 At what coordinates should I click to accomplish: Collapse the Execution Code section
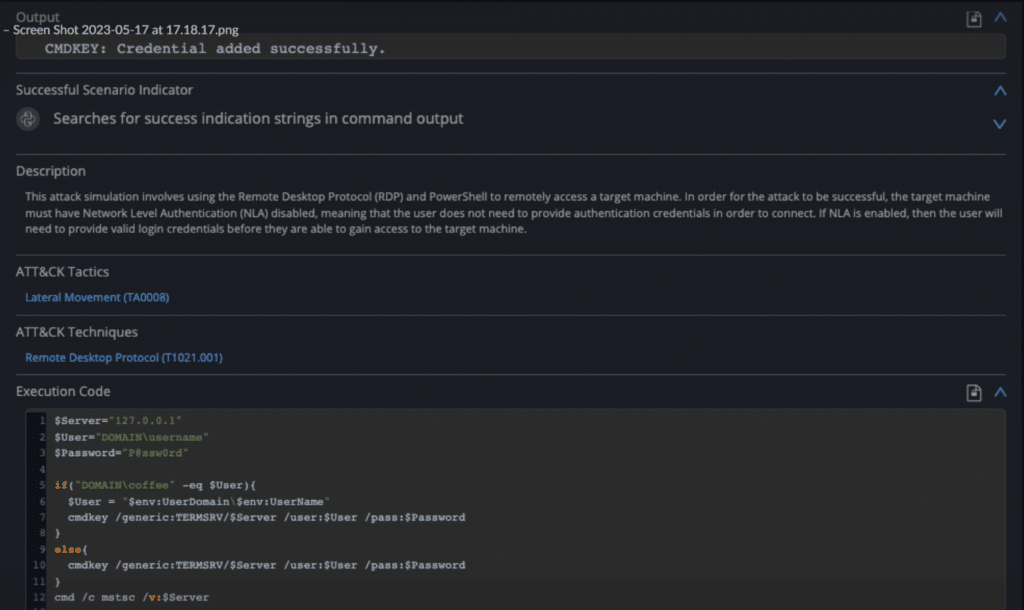[1000, 393]
